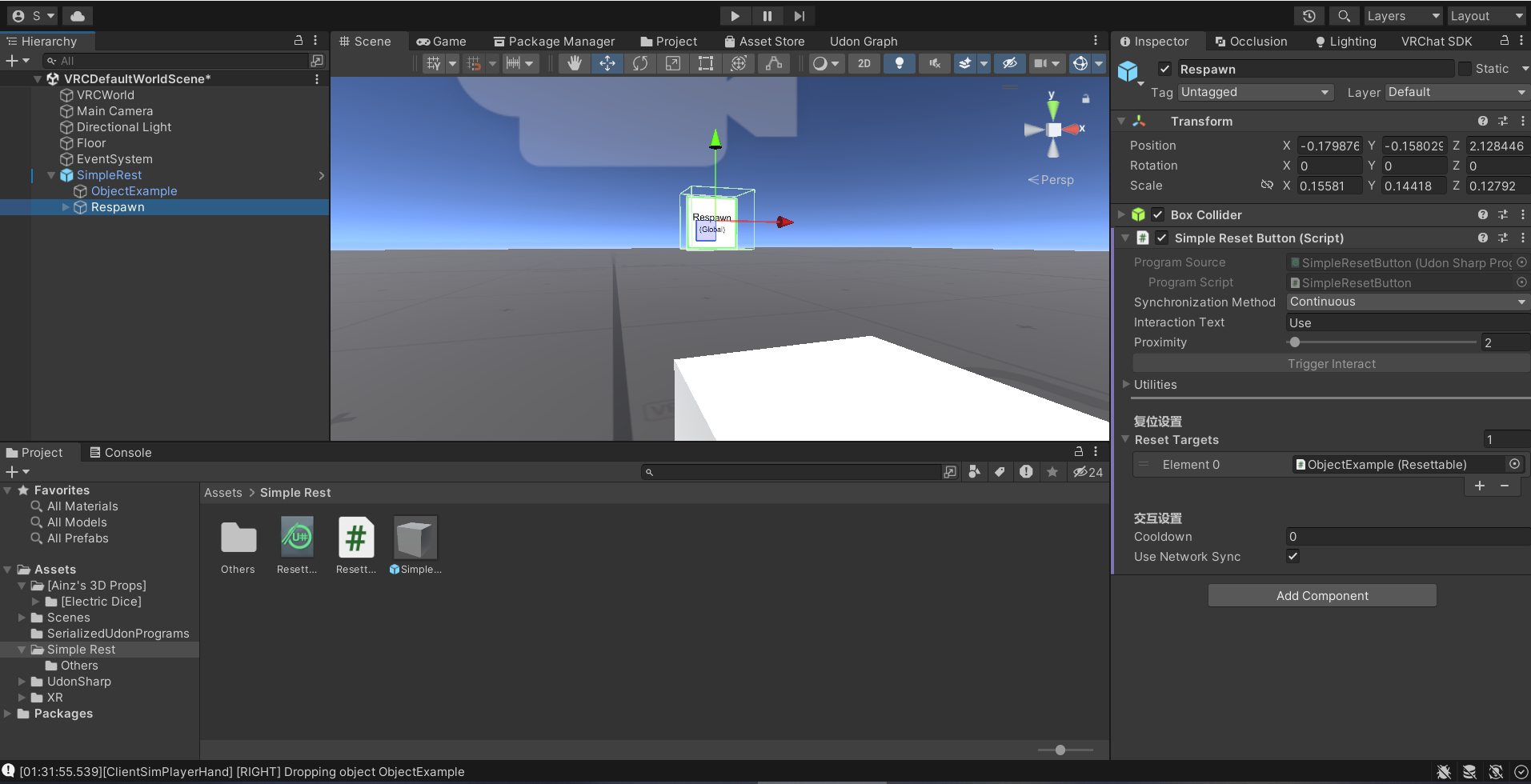Viewport: 1531px width, 784px height.
Task: Select the Rotate tool
Action: click(640, 63)
